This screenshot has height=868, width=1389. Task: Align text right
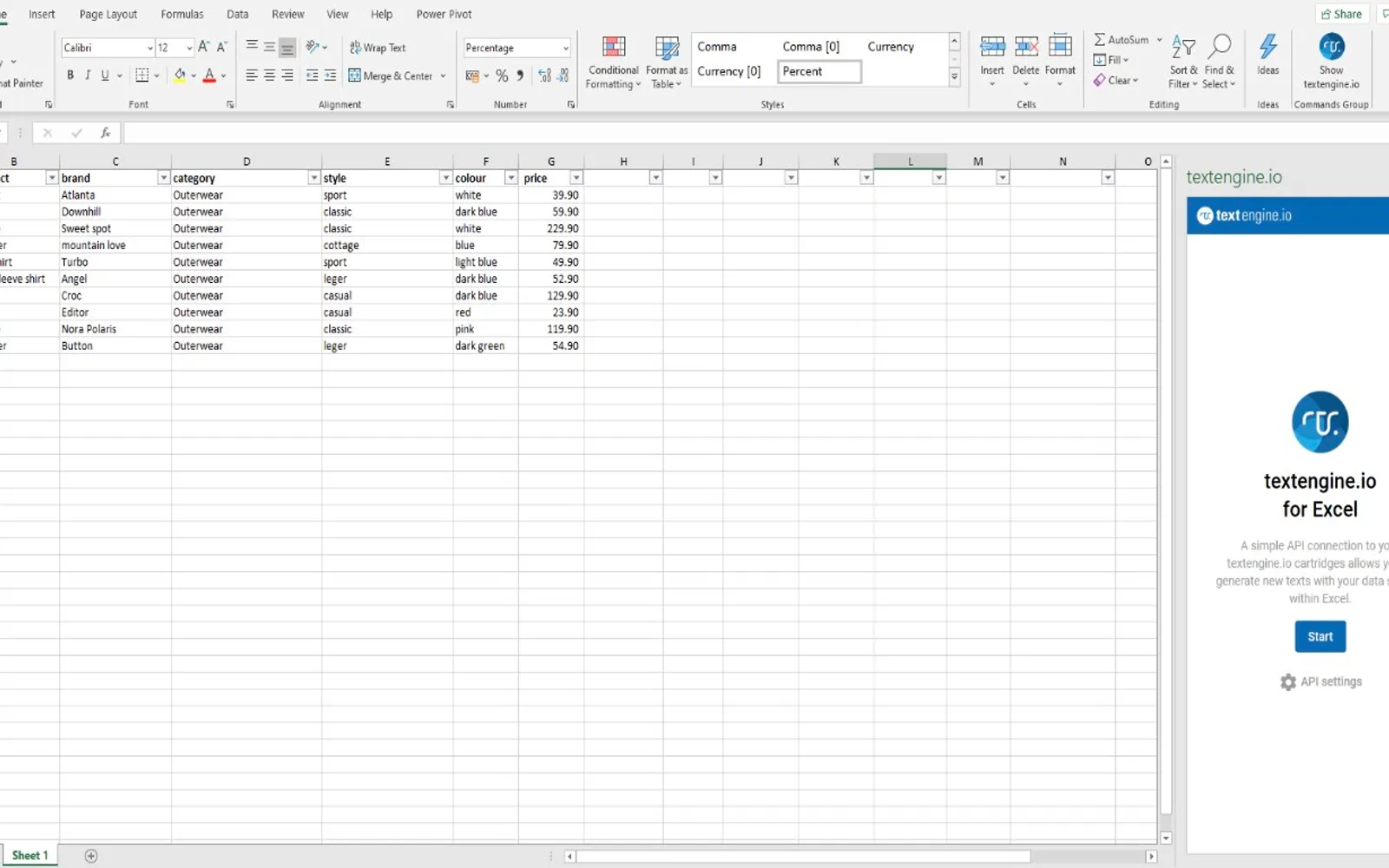pos(287,76)
